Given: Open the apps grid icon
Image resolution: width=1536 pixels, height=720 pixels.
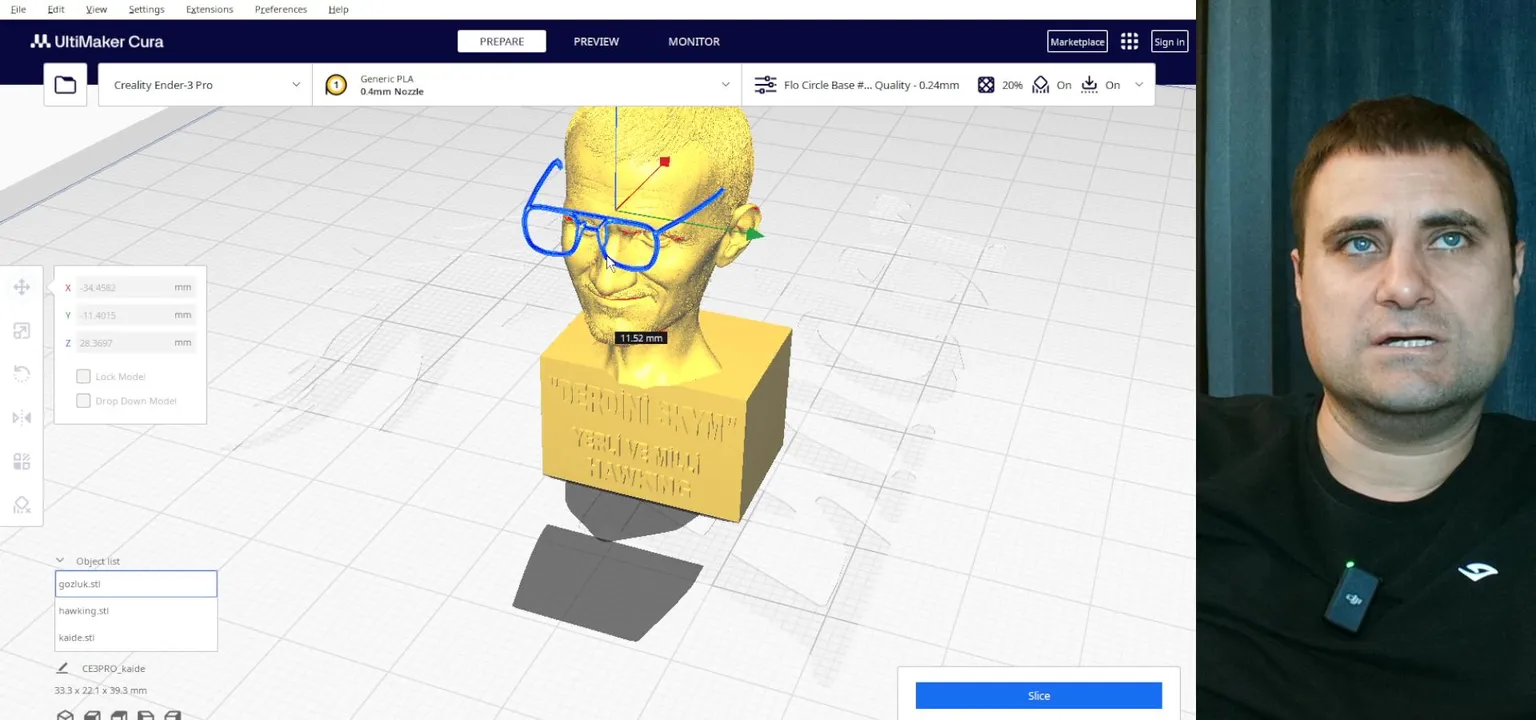Looking at the screenshot, I should (x=1129, y=41).
